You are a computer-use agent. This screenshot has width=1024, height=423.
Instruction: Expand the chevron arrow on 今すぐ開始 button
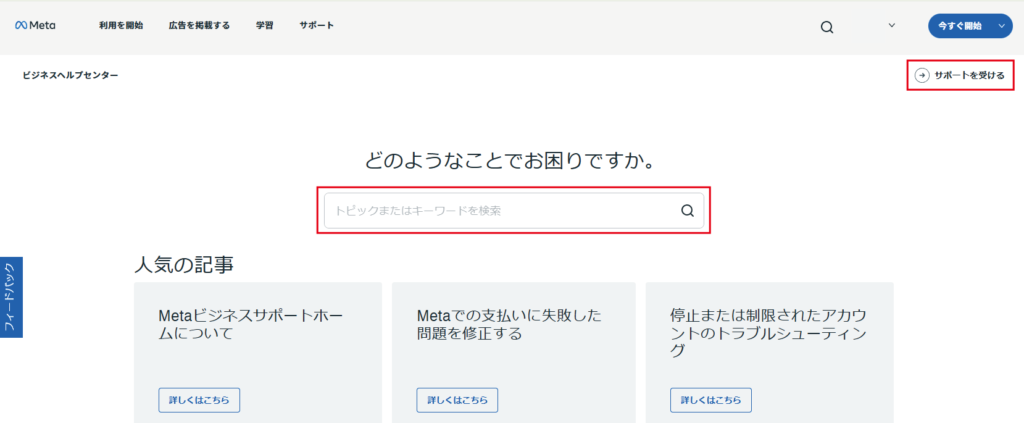tap(1002, 26)
